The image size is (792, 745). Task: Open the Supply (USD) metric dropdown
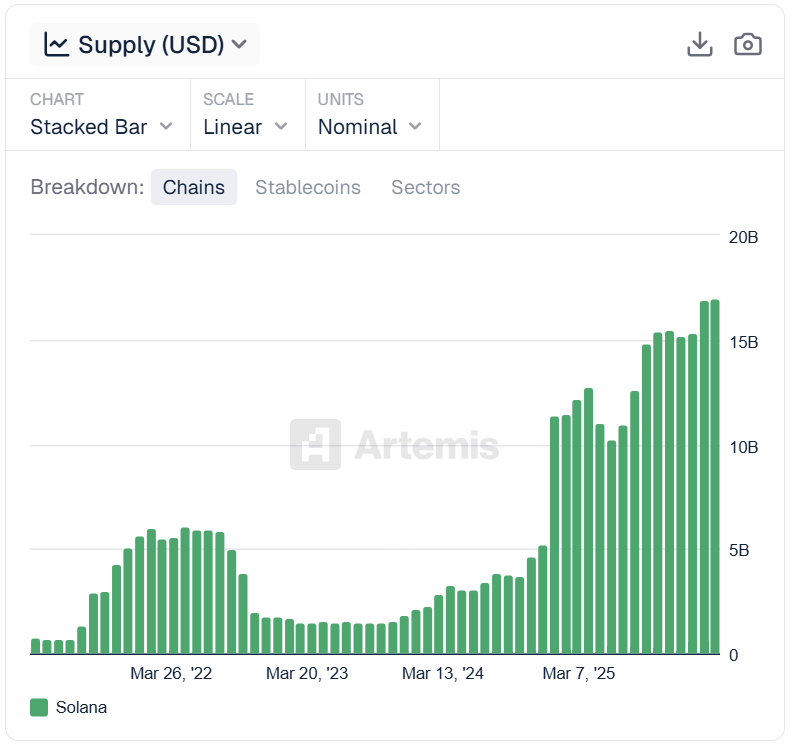[x=145, y=45]
